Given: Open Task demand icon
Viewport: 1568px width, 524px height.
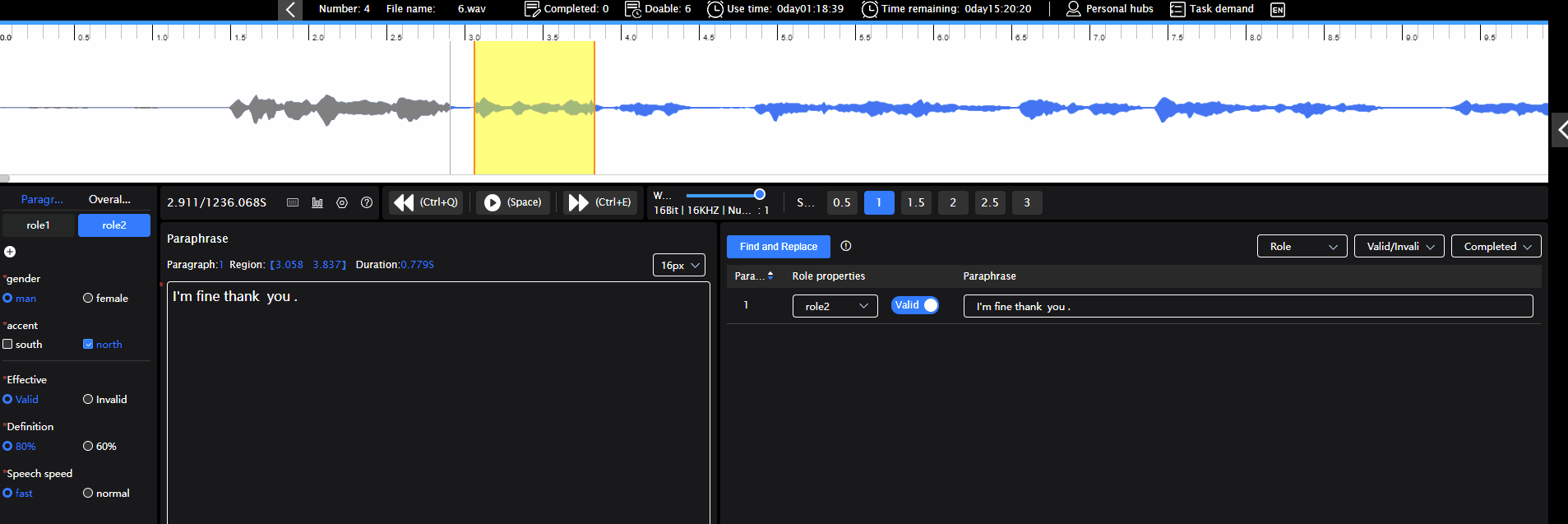Looking at the screenshot, I should tap(1177, 9).
